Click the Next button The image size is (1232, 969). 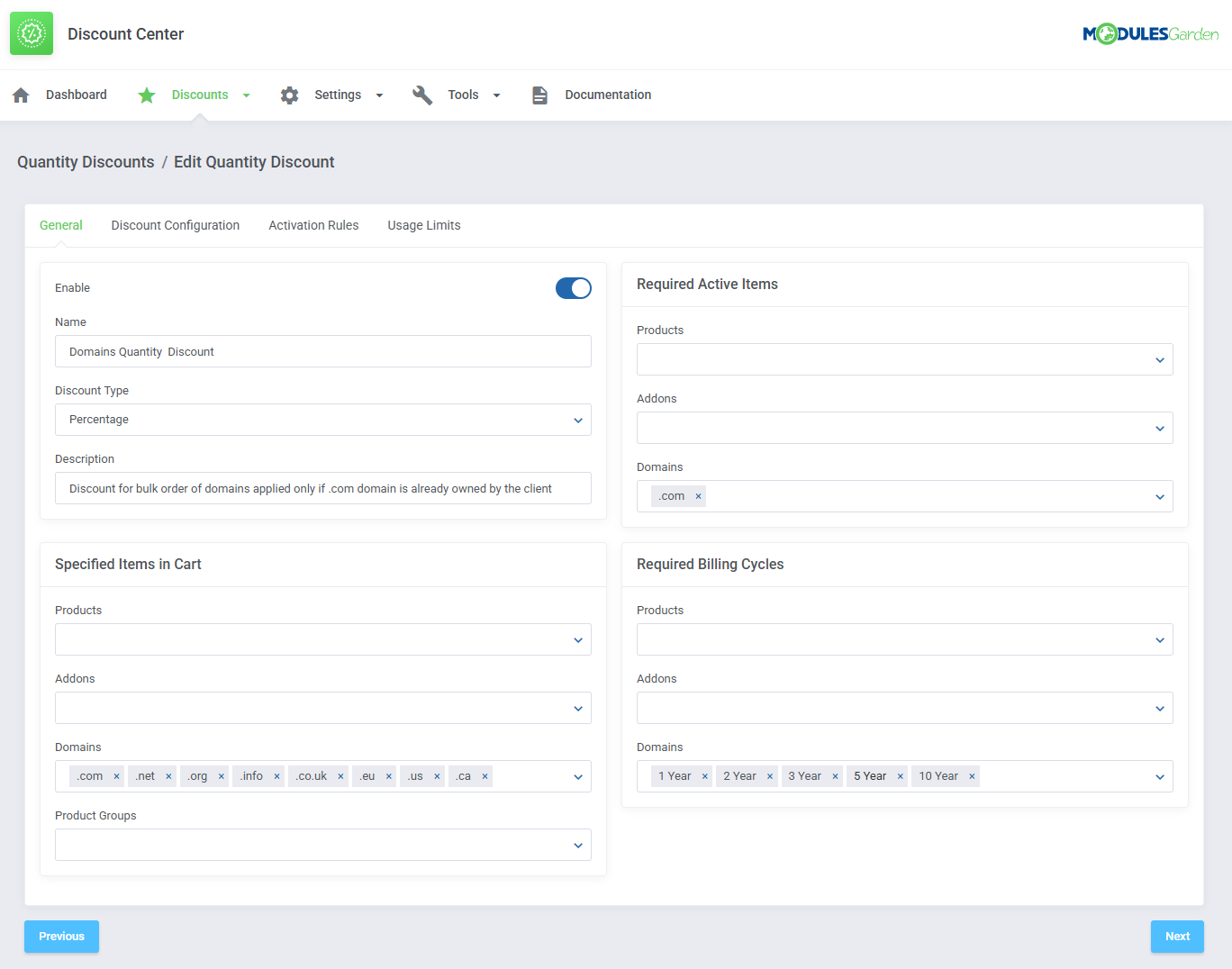point(1177,936)
